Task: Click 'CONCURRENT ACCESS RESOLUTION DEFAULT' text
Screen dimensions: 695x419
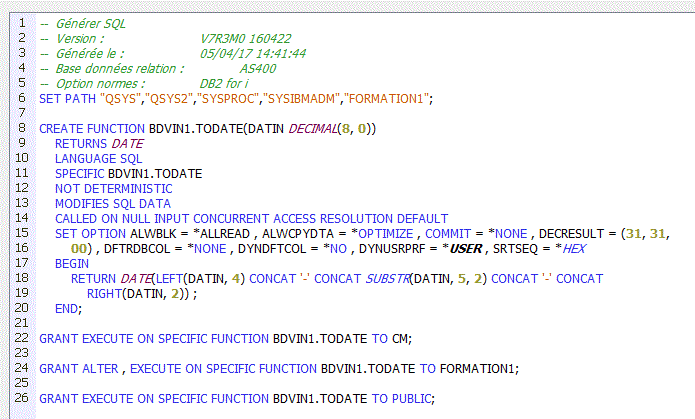Action: tap(321, 219)
